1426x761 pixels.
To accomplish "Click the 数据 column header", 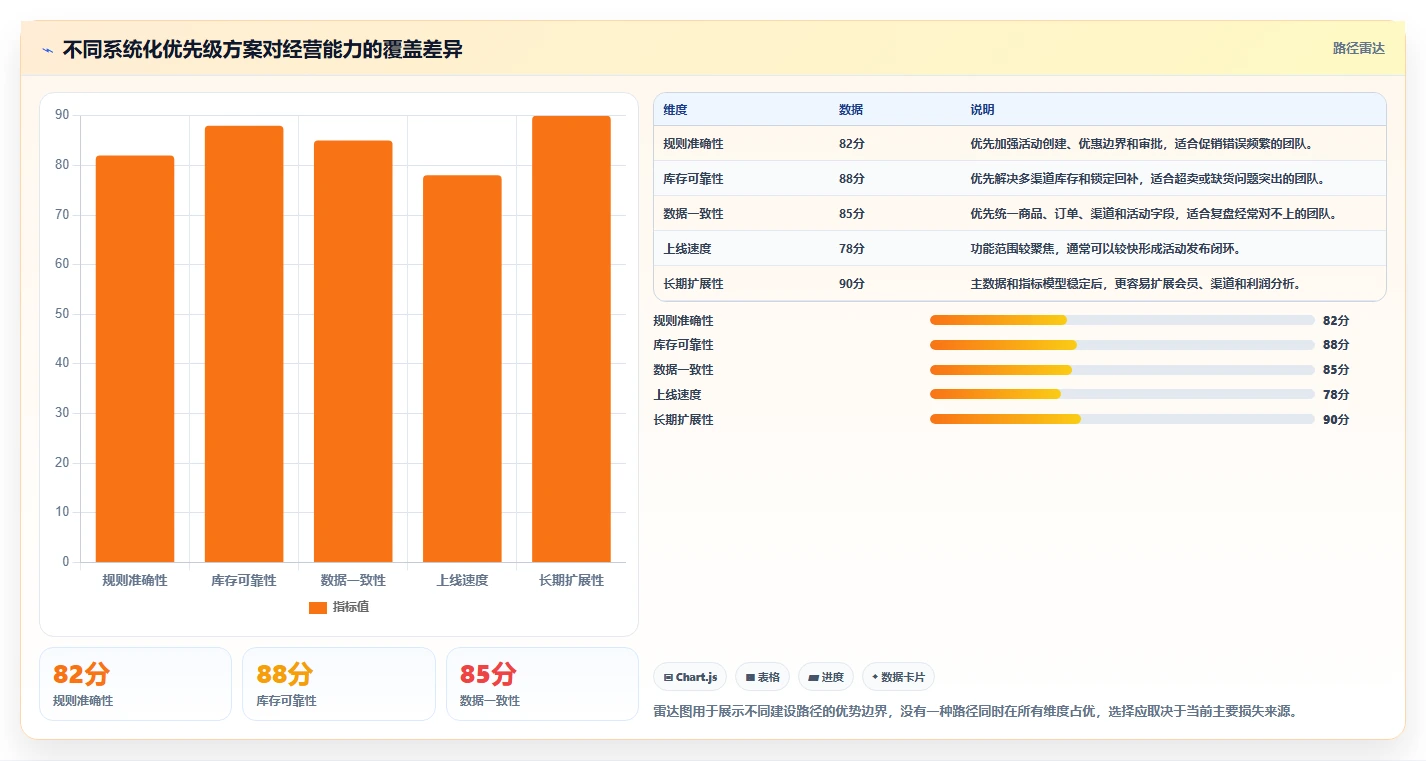I will point(851,110).
